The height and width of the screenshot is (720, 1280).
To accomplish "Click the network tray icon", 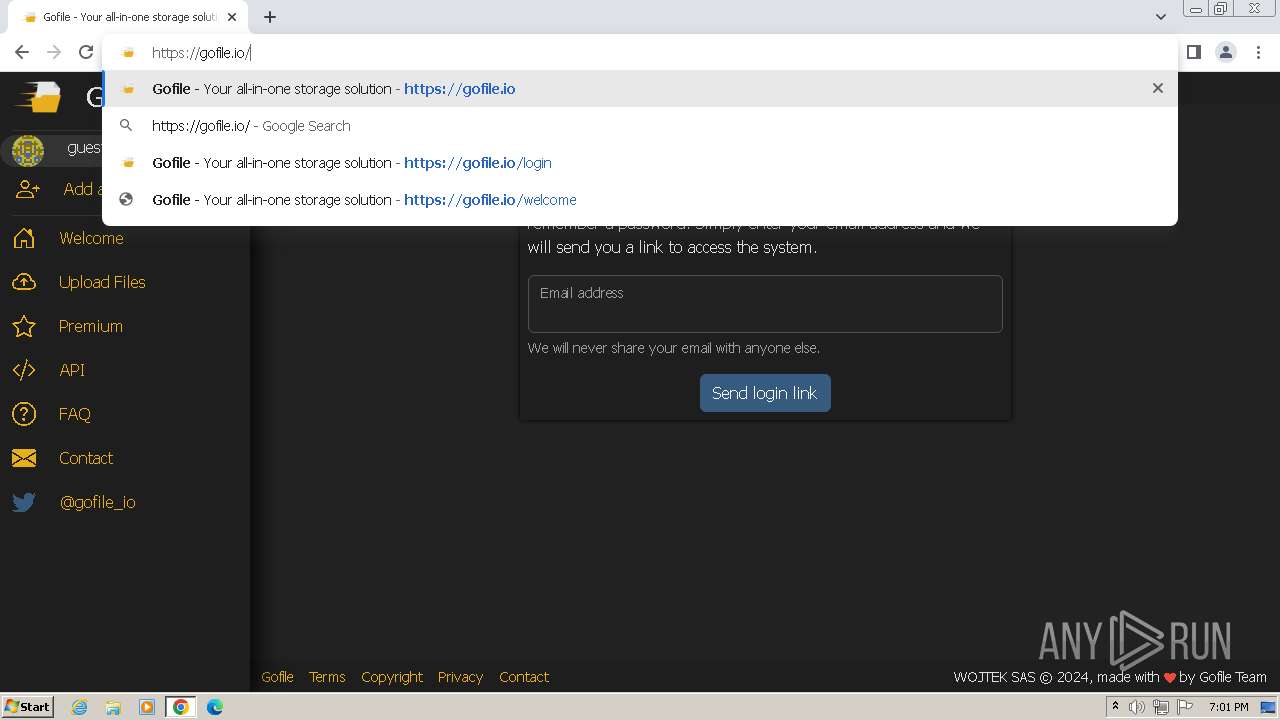I will click(1161, 707).
